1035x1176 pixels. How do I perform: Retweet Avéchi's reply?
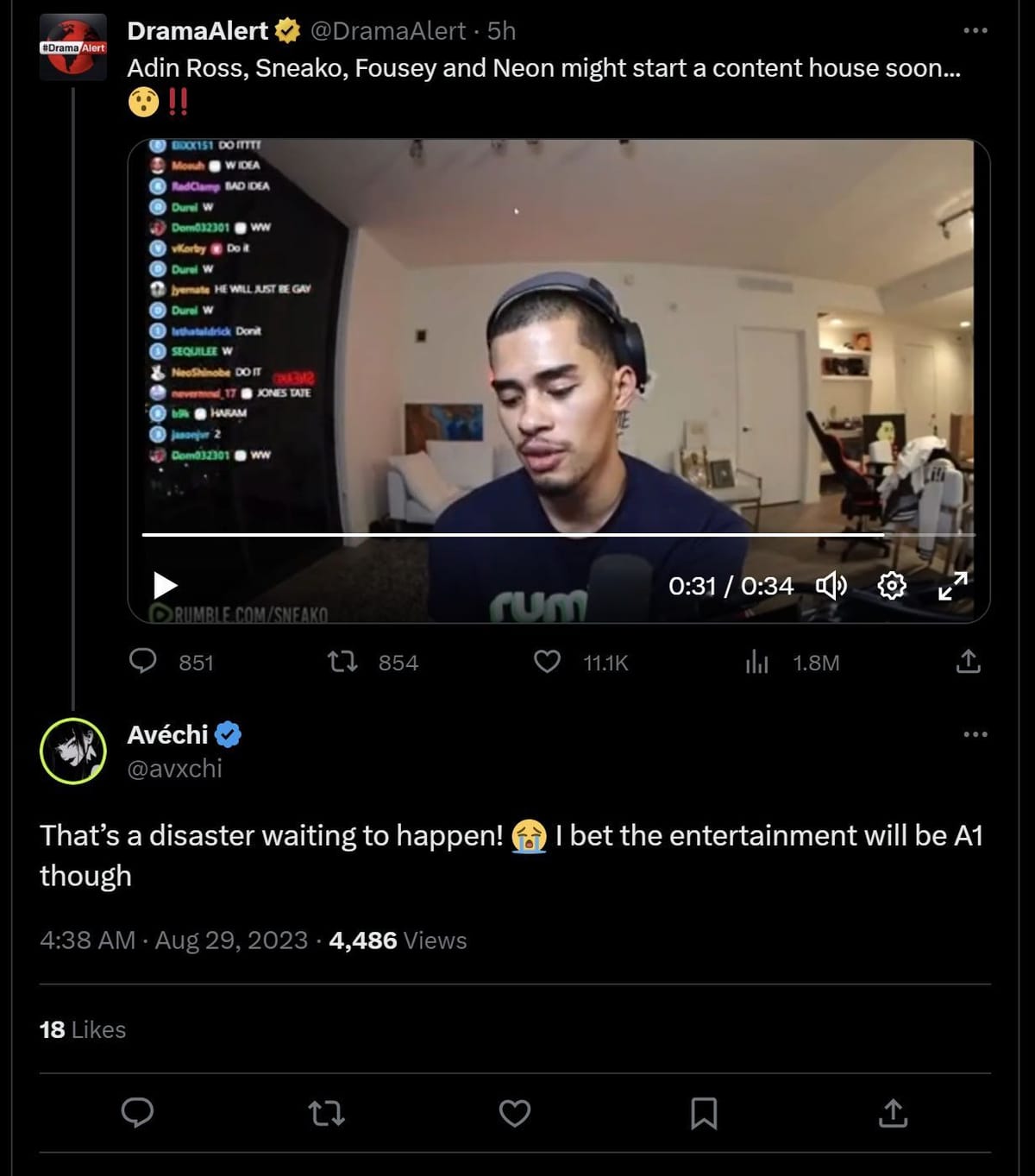pyautogui.click(x=328, y=1114)
